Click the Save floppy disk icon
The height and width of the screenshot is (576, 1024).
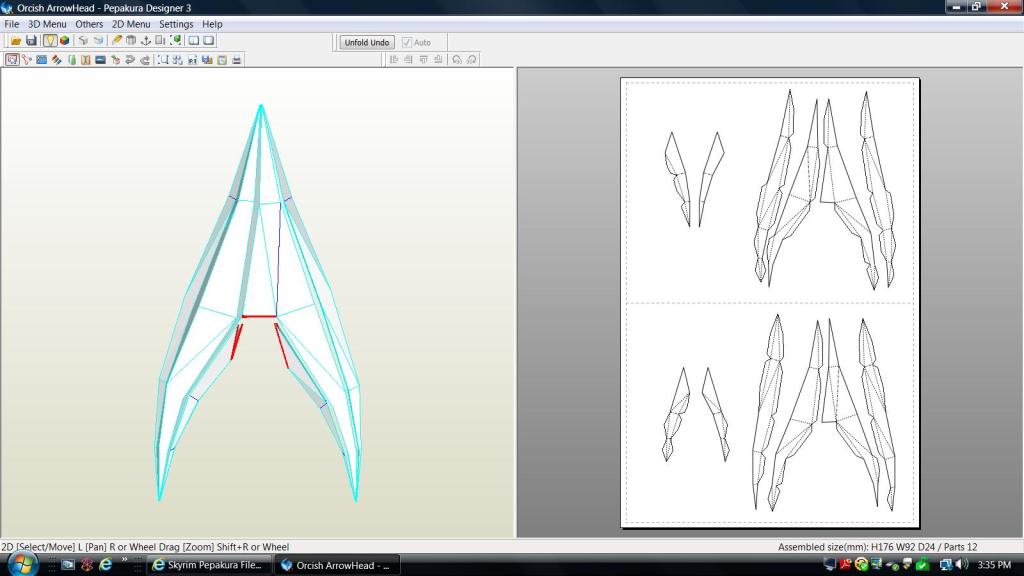[31, 40]
